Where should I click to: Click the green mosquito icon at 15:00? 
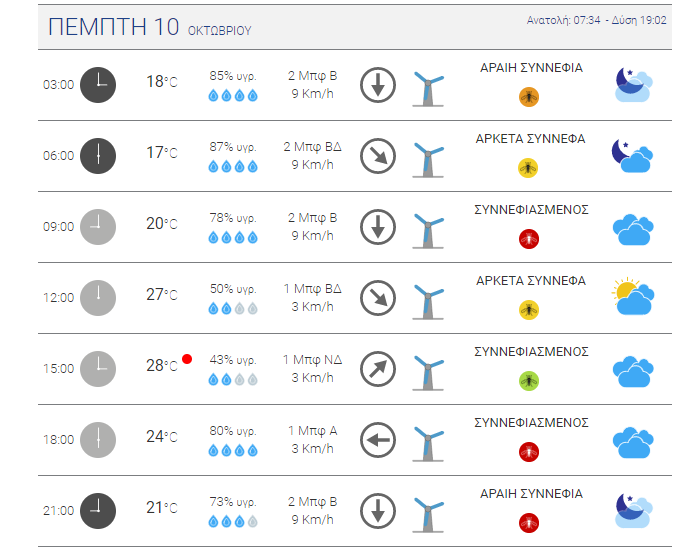[x=529, y=381]
